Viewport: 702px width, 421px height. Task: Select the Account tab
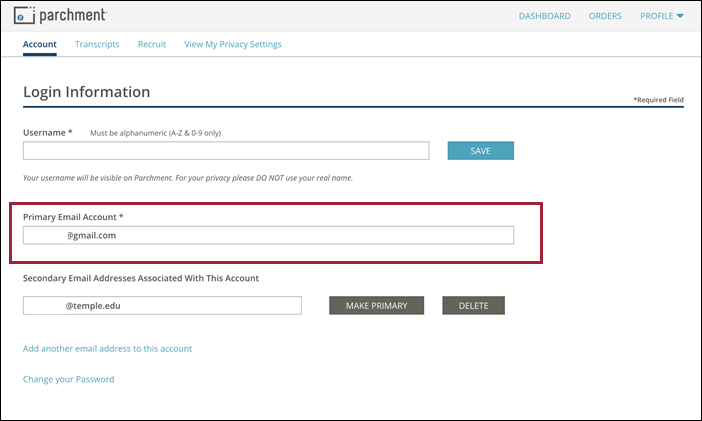40,44
